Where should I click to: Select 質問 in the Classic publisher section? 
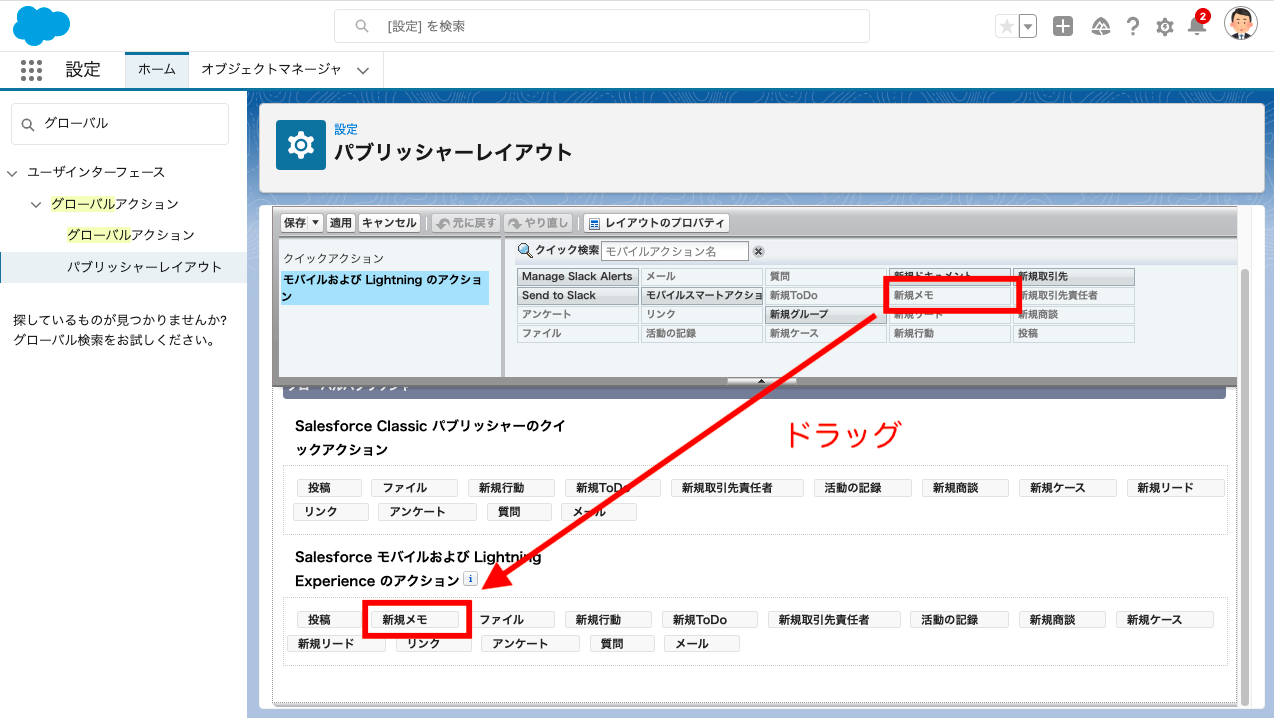(x=518, y=512)
